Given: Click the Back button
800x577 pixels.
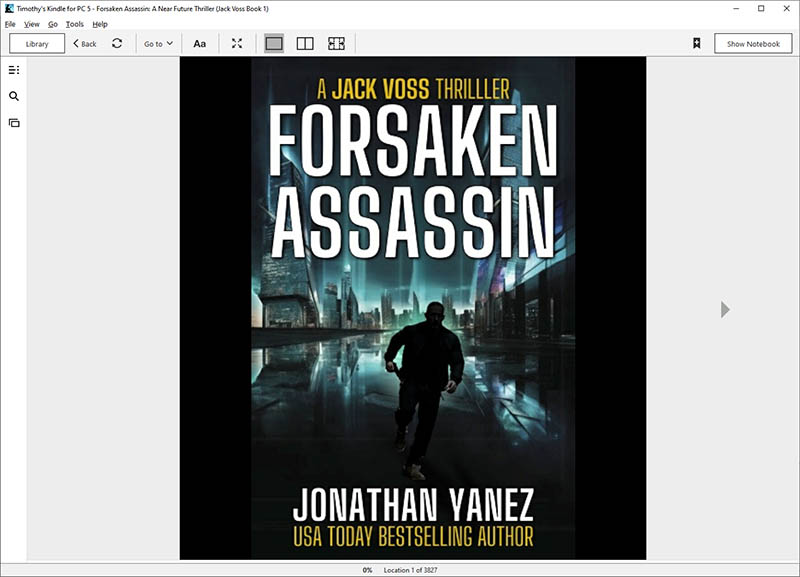Looking at the screenshot, I should pyautogui.click(x=85, y=44).
